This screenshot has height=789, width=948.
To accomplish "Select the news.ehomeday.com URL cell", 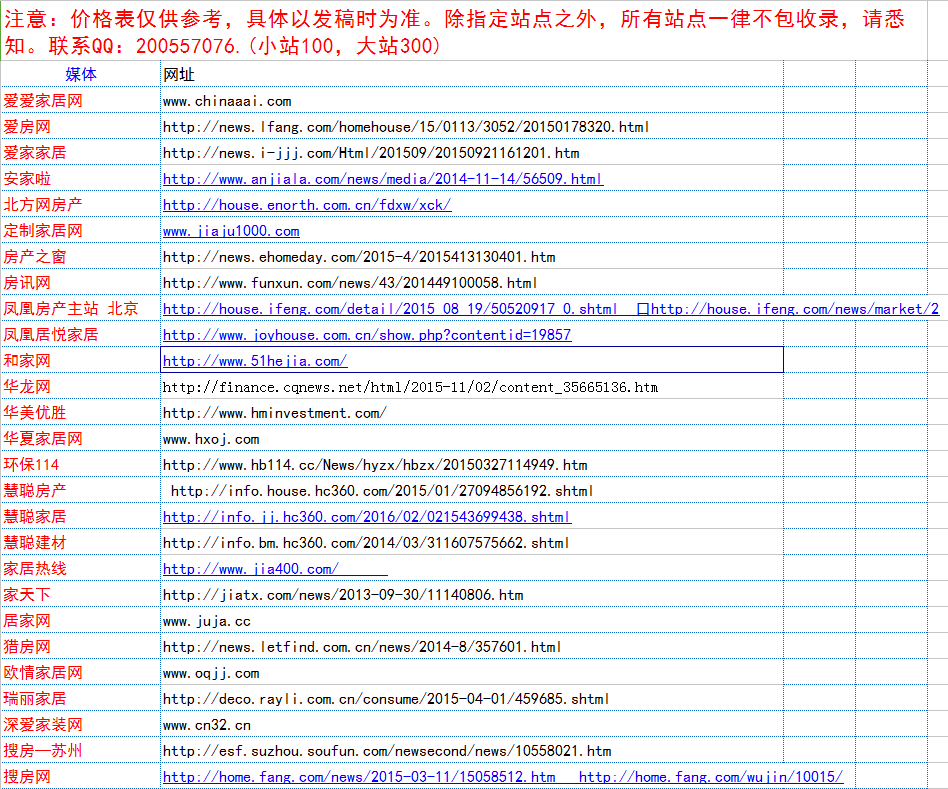I will coord(472,256).
